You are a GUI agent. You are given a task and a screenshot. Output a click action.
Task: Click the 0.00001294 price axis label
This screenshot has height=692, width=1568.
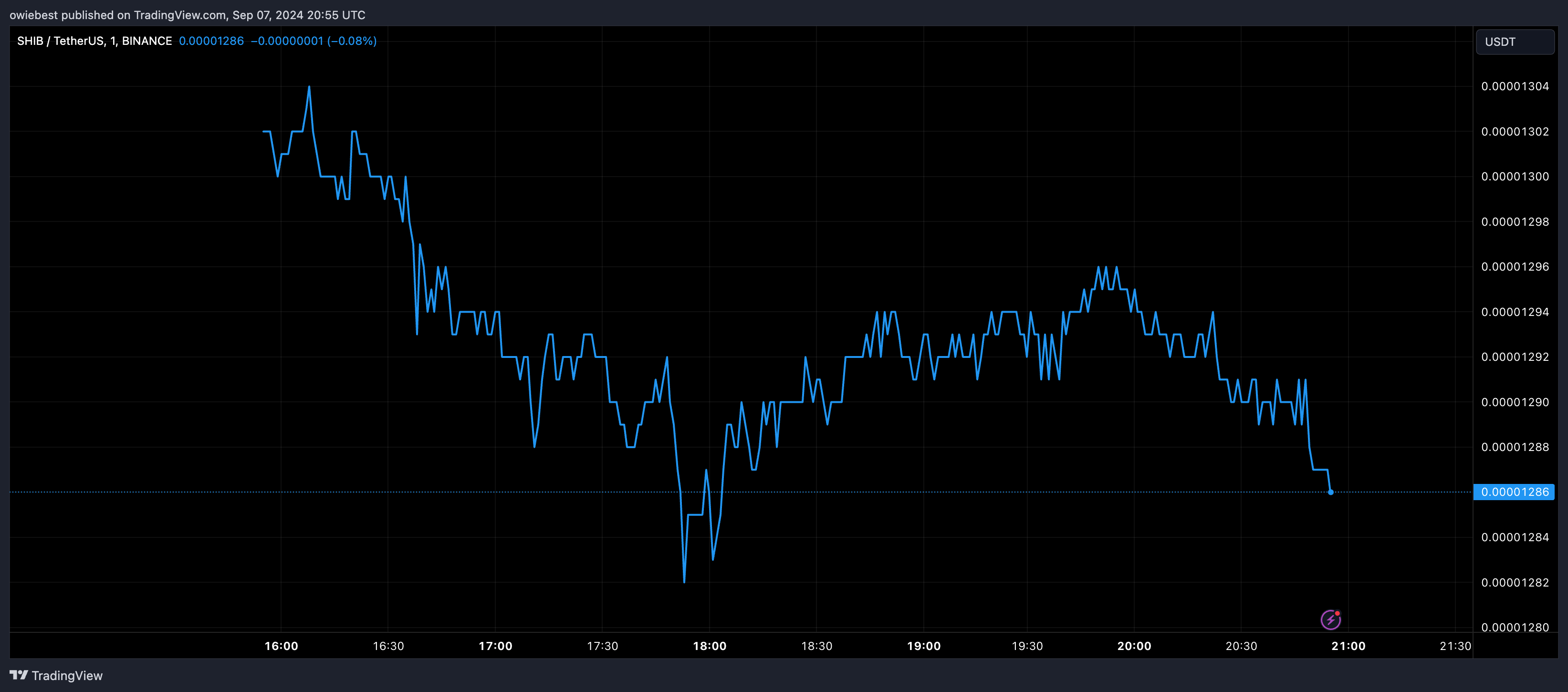[x=1515, y=312]
